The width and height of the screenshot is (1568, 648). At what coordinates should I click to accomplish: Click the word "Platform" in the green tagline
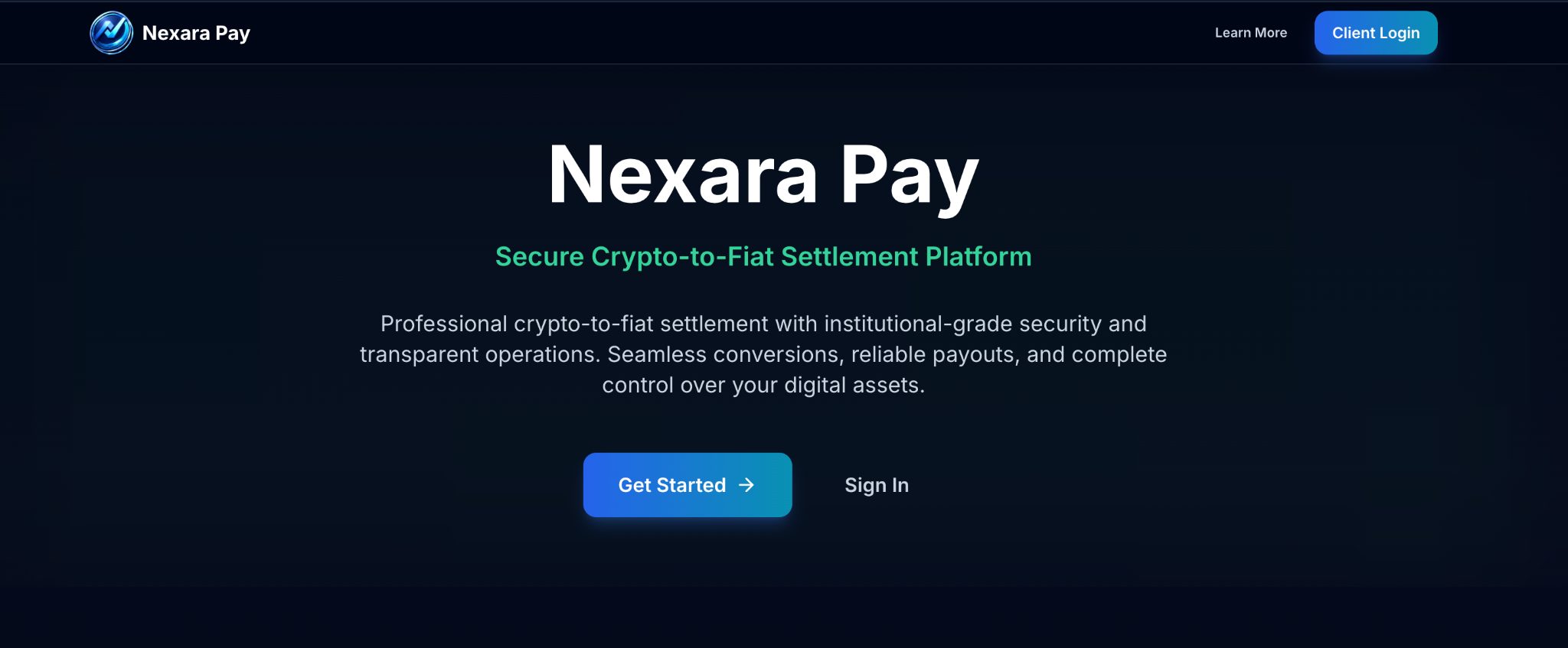click(978, 256)
